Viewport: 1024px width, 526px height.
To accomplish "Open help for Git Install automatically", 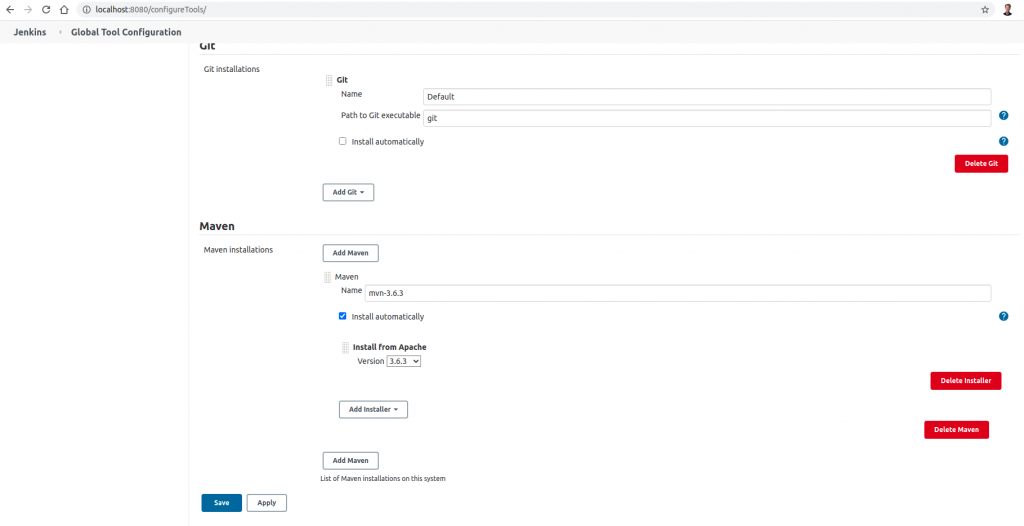I will click(x=1003, y=142).
